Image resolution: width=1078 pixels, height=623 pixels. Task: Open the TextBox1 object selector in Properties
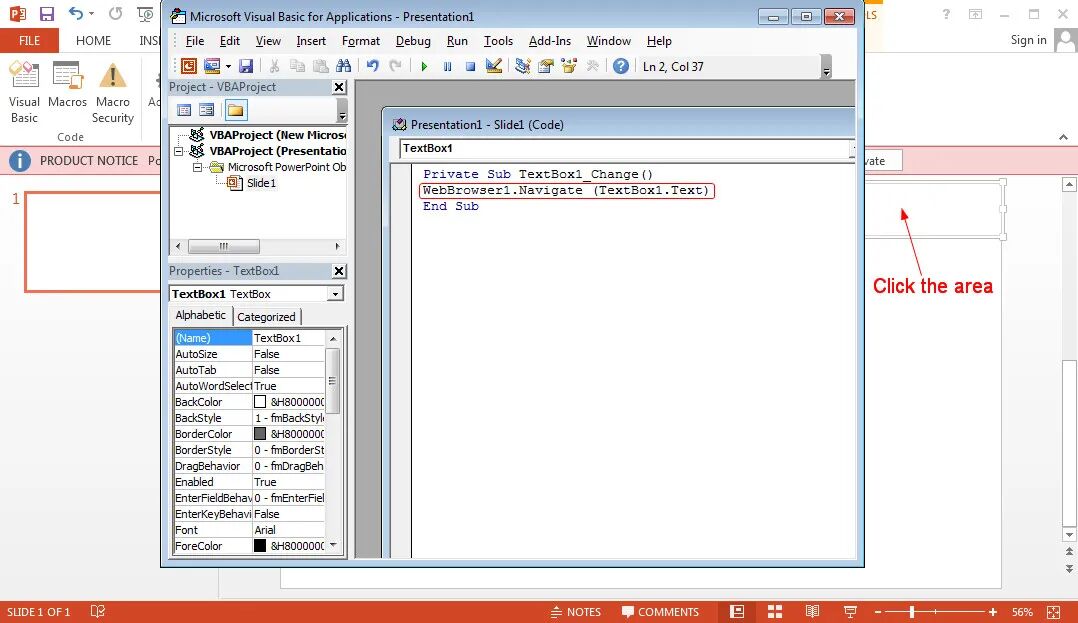335,294
